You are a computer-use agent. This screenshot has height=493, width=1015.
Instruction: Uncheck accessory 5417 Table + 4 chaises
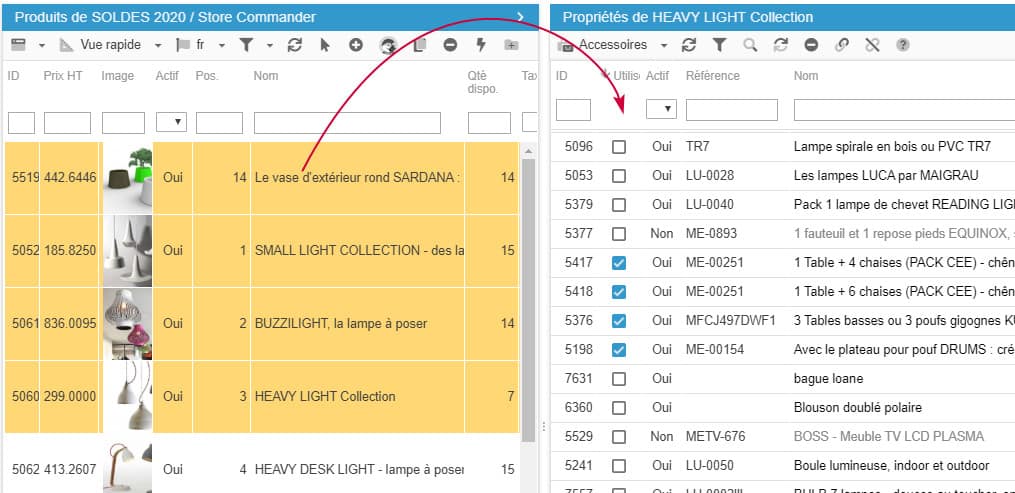pos(619,263)
